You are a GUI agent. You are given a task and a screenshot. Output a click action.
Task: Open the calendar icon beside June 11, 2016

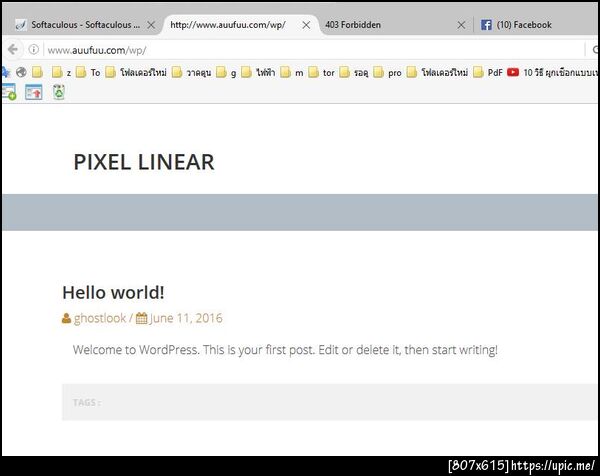(x=142, y=318)
